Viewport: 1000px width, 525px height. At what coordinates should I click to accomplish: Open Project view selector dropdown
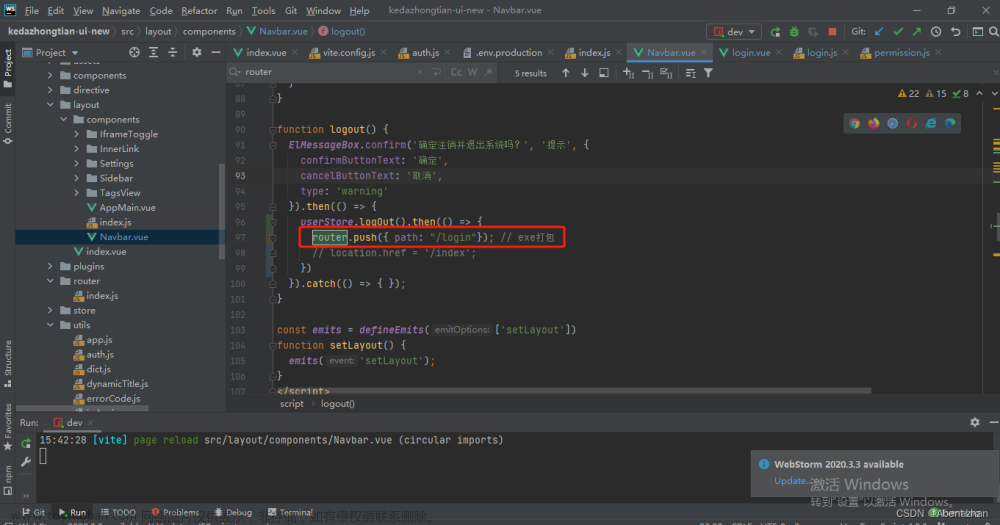pos(50,52)
